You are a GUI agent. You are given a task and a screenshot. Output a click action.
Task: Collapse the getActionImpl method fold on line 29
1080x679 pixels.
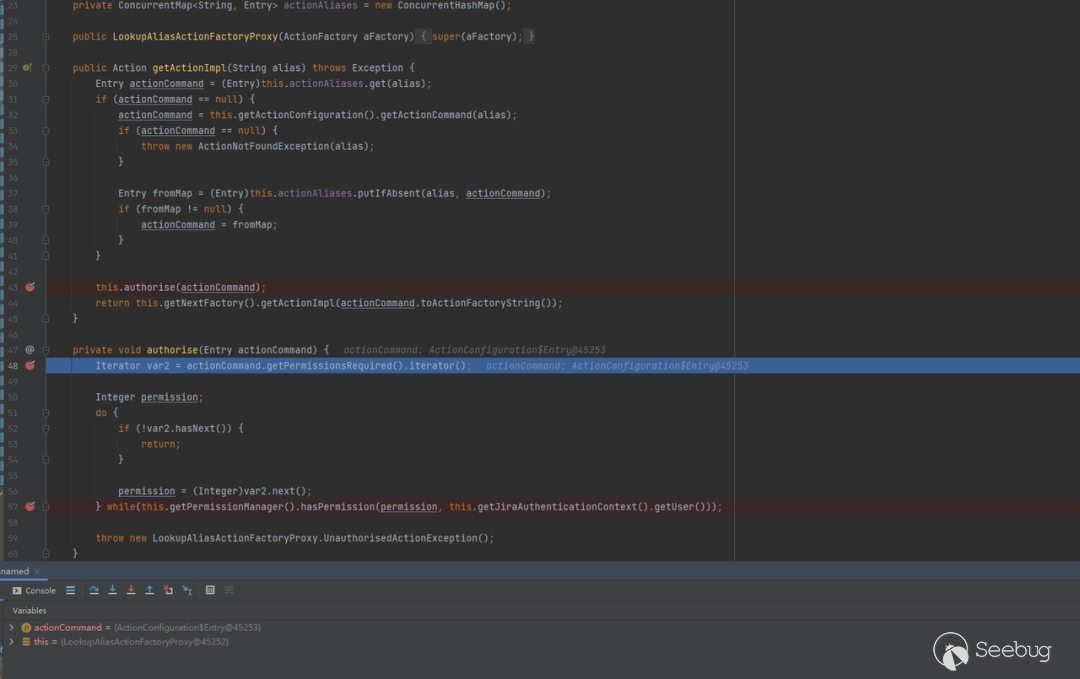(46, 68)
